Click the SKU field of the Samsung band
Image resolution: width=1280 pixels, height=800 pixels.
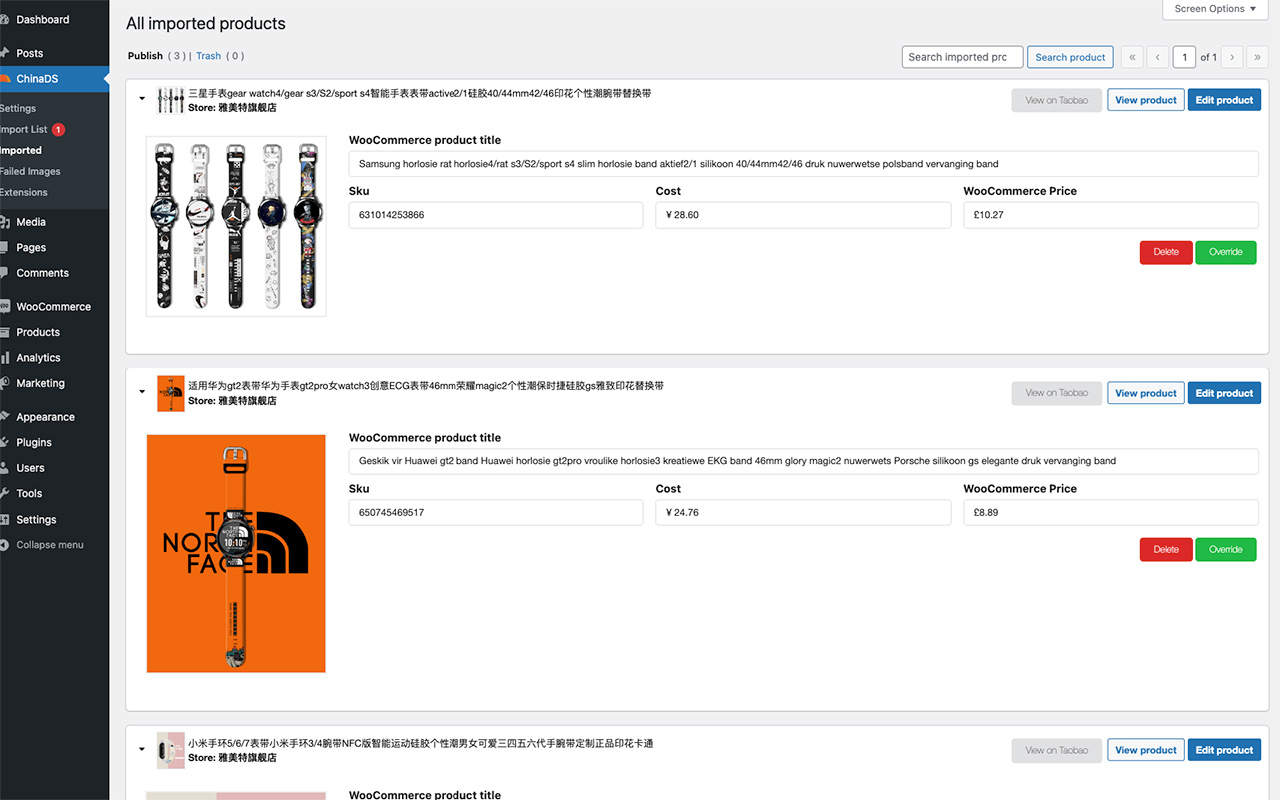pos(495,214)
